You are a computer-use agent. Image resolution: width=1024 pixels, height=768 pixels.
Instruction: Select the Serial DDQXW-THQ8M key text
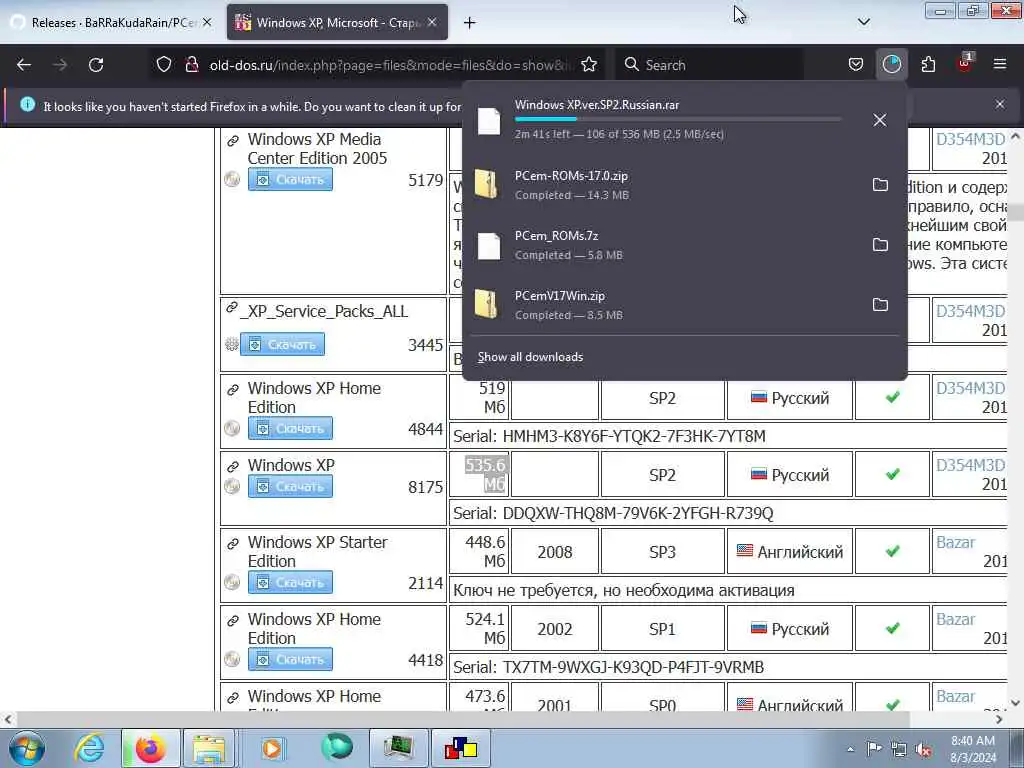tap(638, 513)
